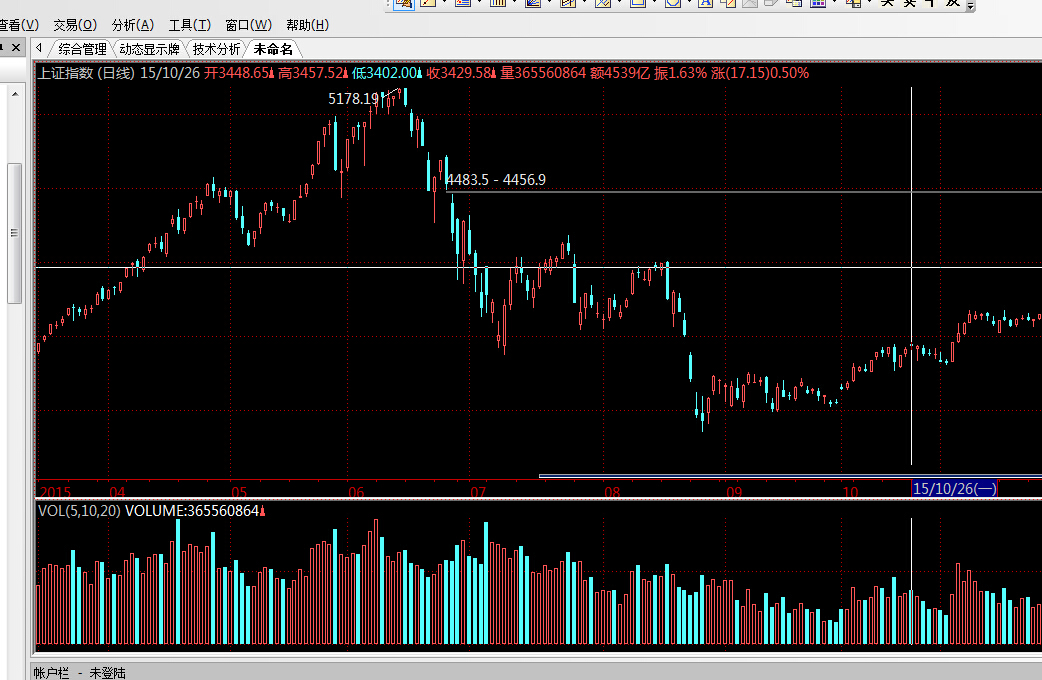Click the 帐户栏 - 未登陆 status bar
Screen dimensions: 1042x680
click(x=80, y=673)
